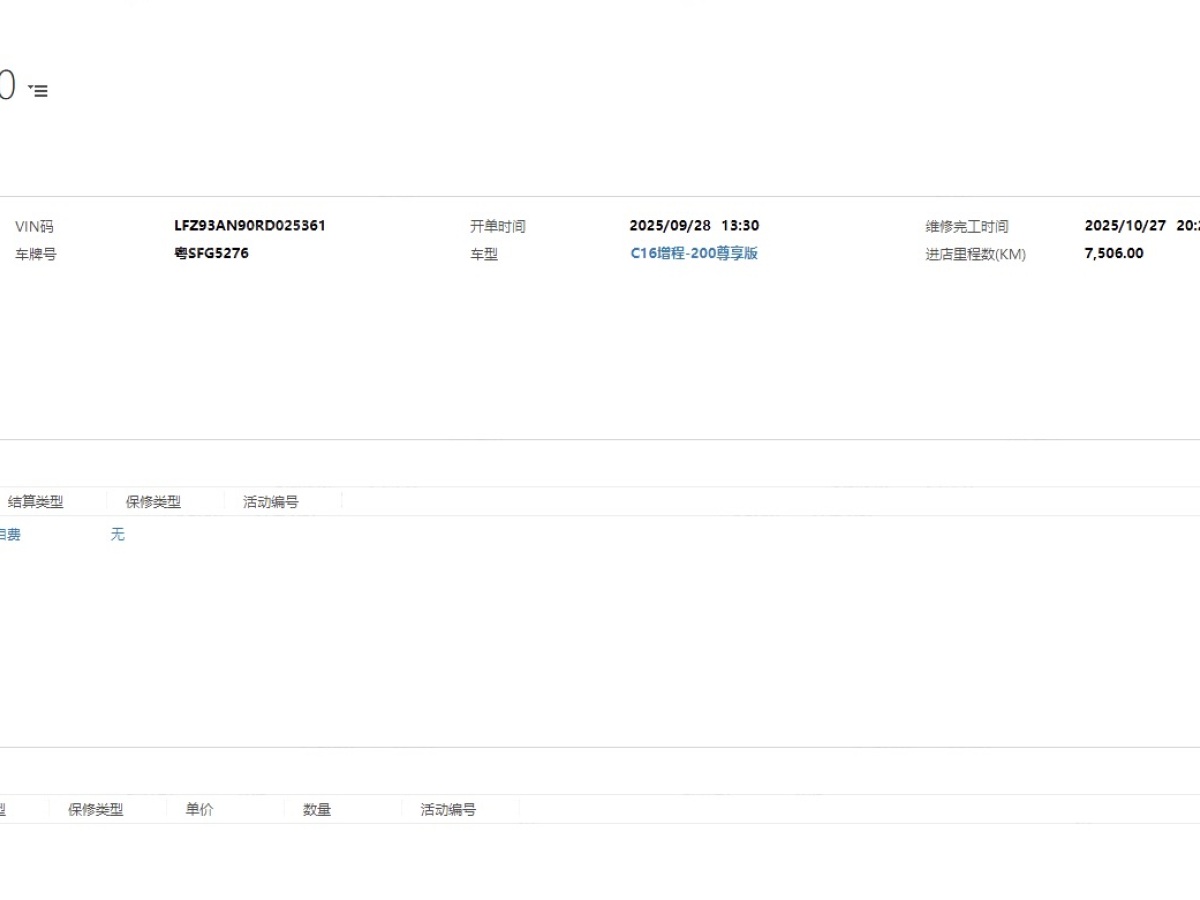Click the VIN value LFZ93AN90RD025361
The width and height of the screenshot is (1200, 900).
click(250, 226)
